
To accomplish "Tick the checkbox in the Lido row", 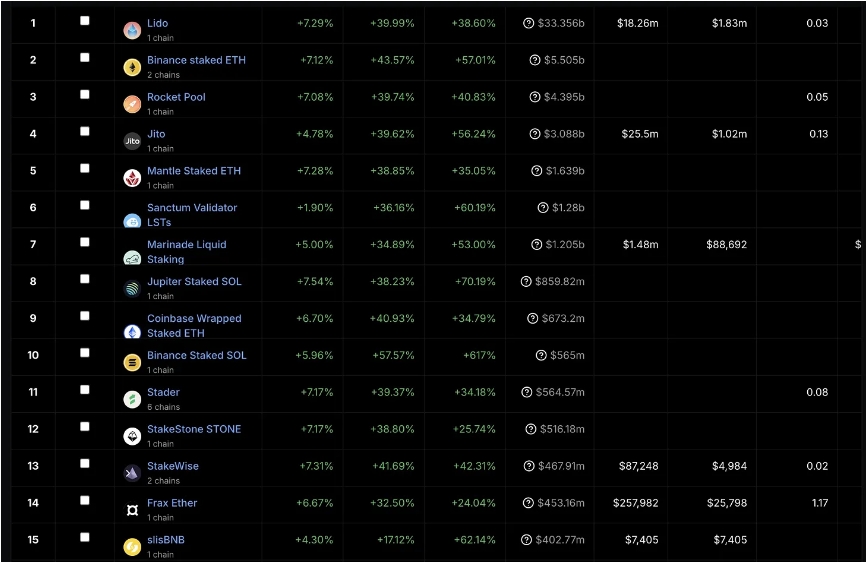I will click(85, 20).
